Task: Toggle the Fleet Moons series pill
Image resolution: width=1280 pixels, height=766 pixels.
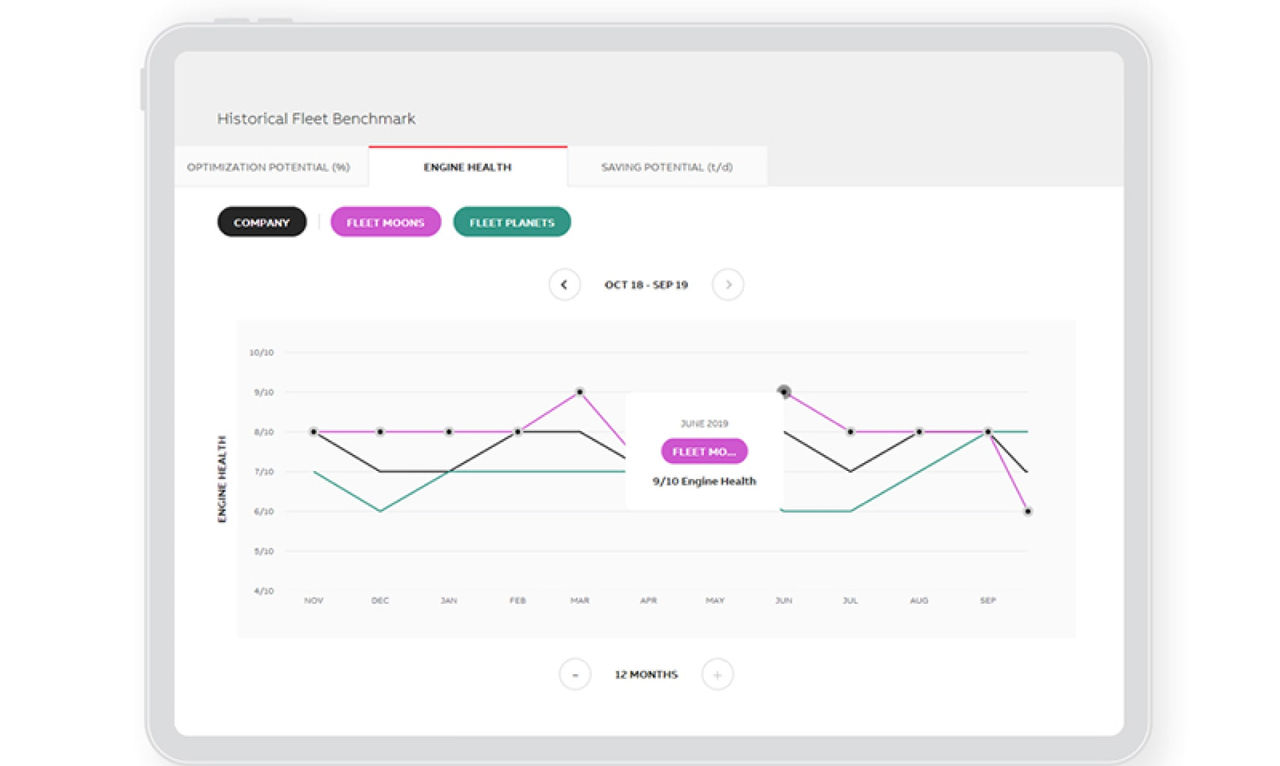Action: tap(385, 222)
